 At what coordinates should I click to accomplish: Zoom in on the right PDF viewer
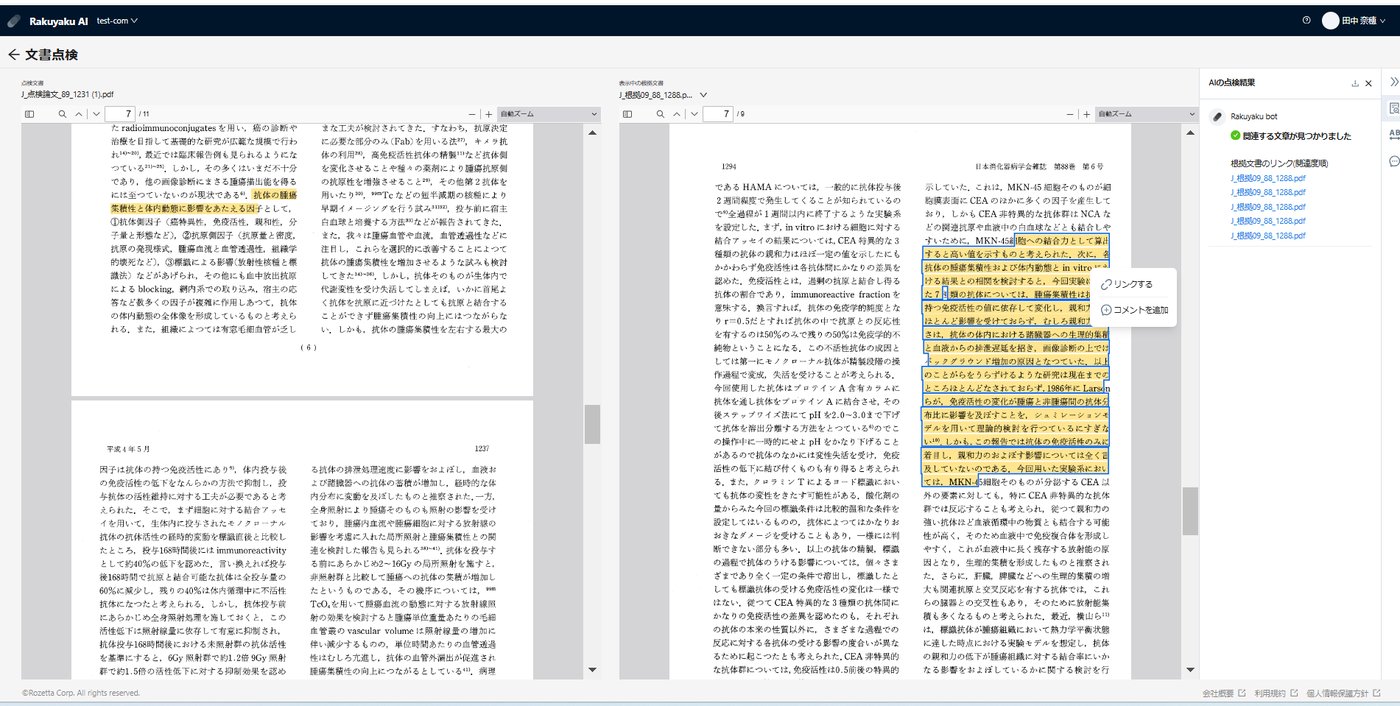click(x=1087, y=114)
